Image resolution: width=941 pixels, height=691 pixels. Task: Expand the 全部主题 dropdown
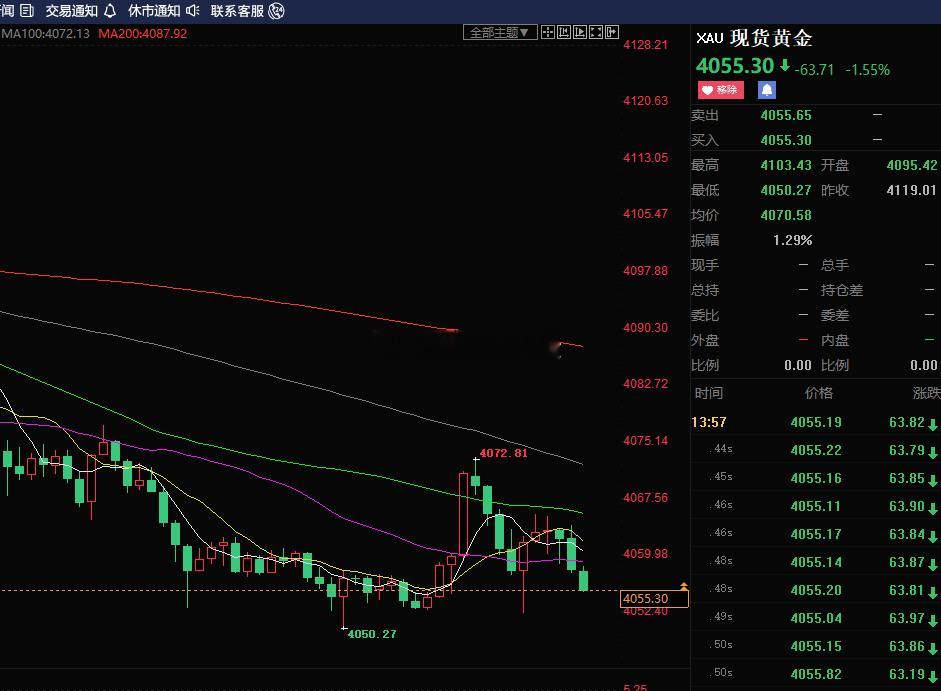tap(499, 32)
